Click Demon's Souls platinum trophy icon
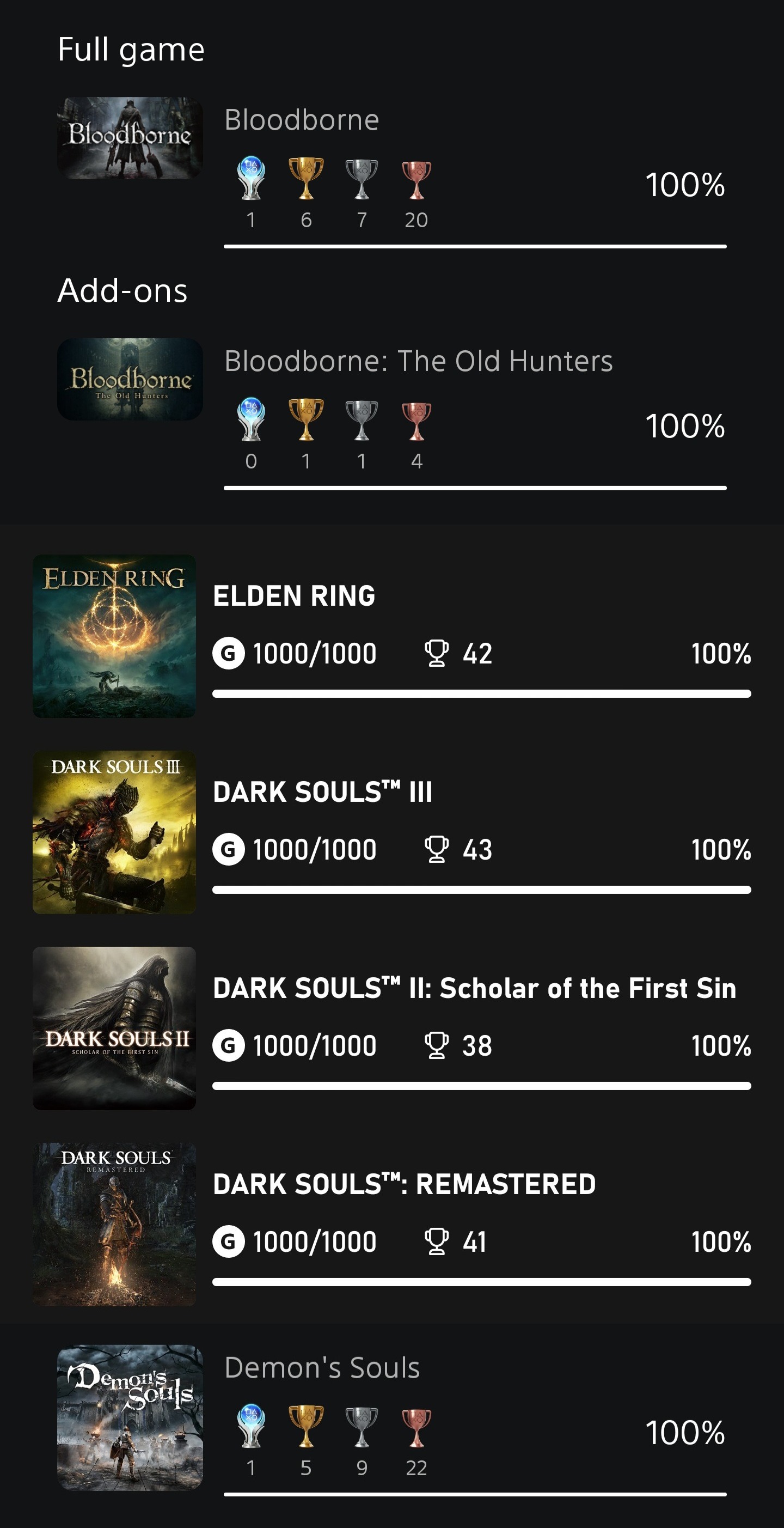784x1528 pixels. click(x=251, y=1426)
